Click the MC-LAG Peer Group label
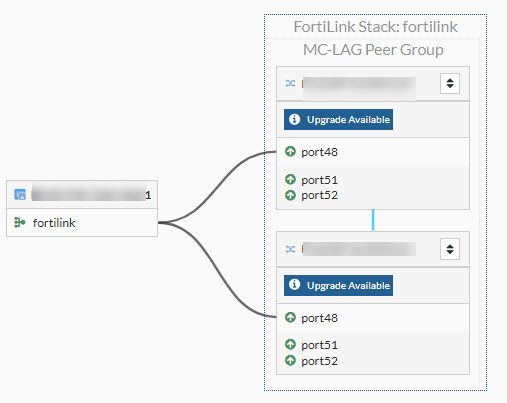Screen dimensions: 507x403 pyautogui.click(x=373, y=50)
